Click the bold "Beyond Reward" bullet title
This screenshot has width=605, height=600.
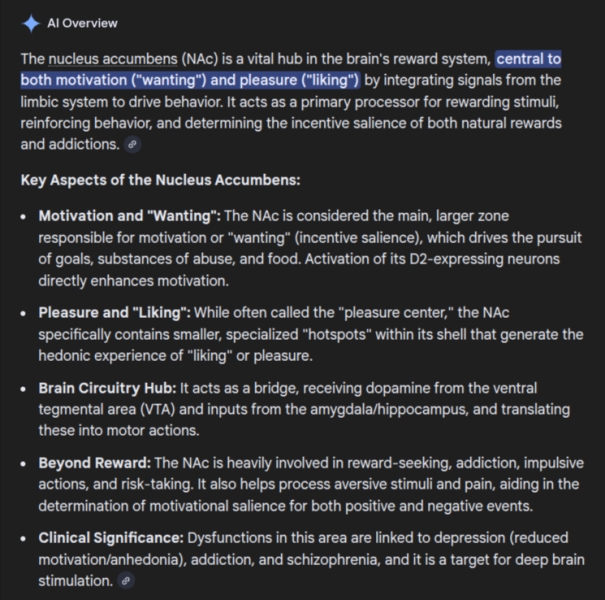(95, 463)
